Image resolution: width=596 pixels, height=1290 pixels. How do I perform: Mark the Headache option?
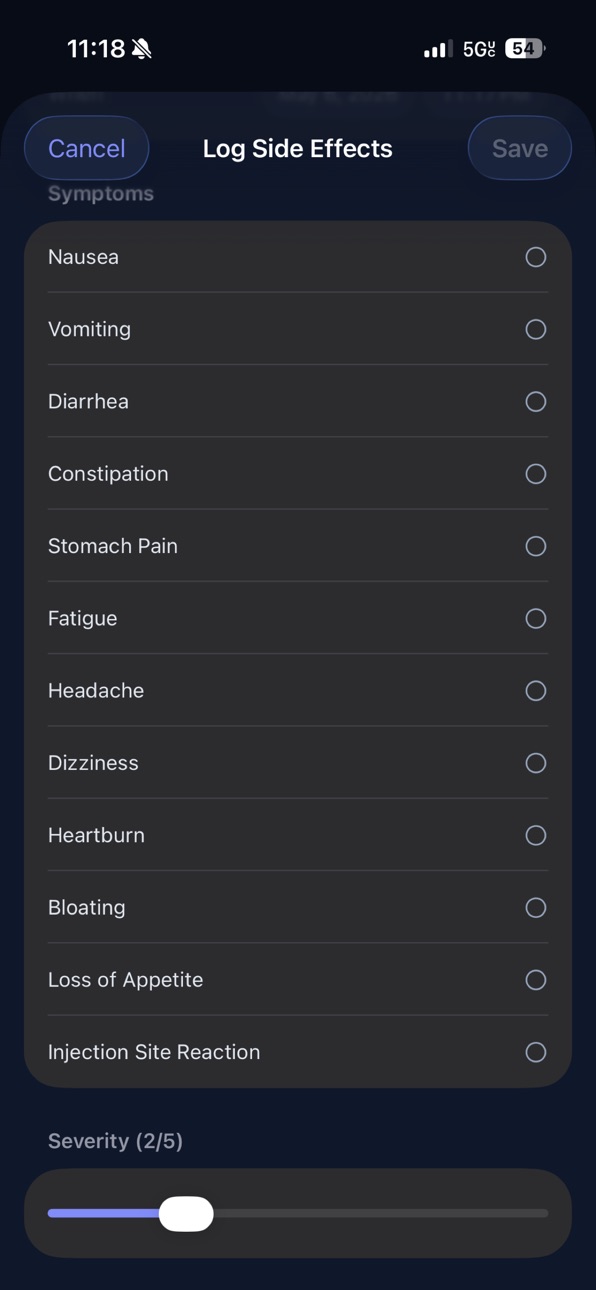tap(536, 690)
